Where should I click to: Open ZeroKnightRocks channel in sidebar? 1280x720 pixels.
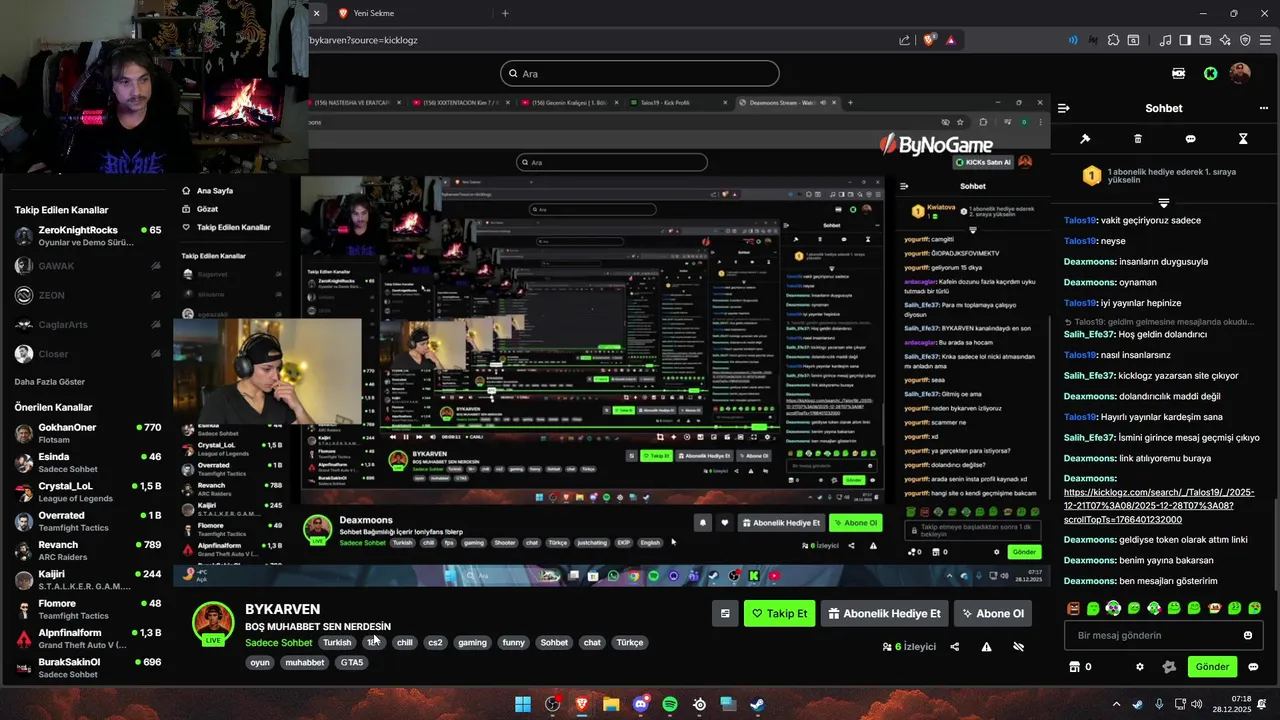(86, 236)
